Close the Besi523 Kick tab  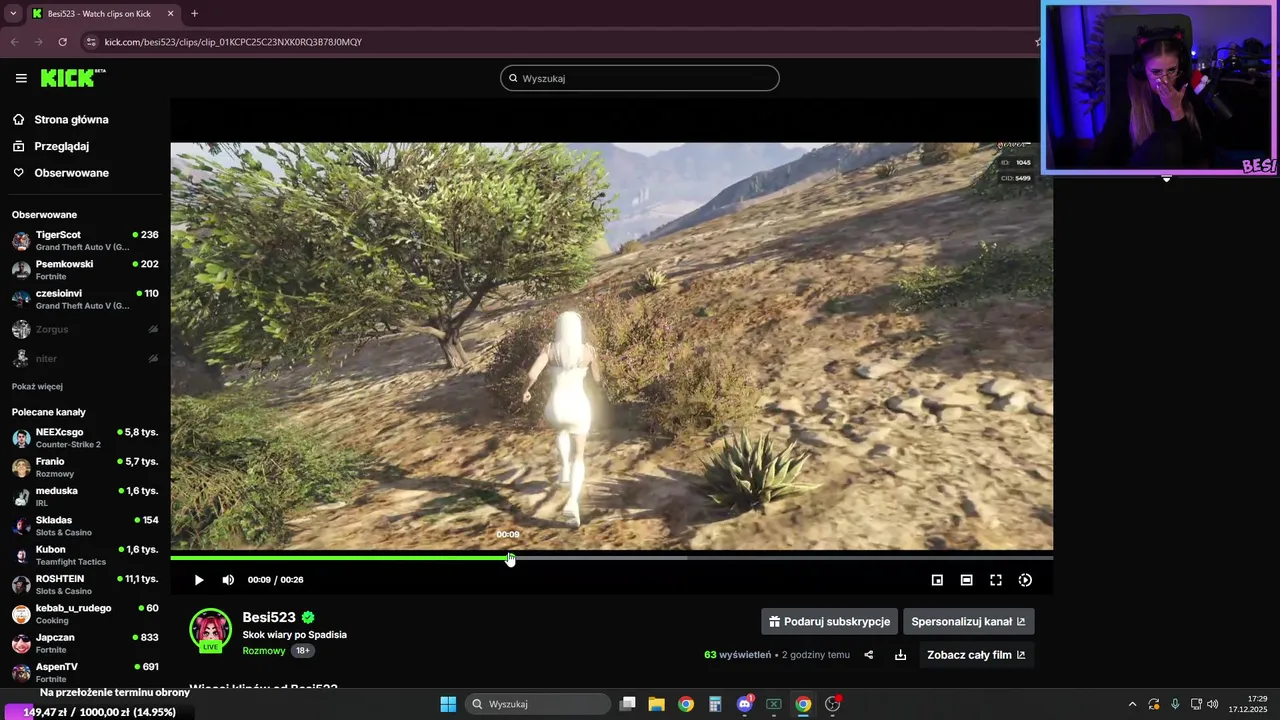tap(170, 14)
